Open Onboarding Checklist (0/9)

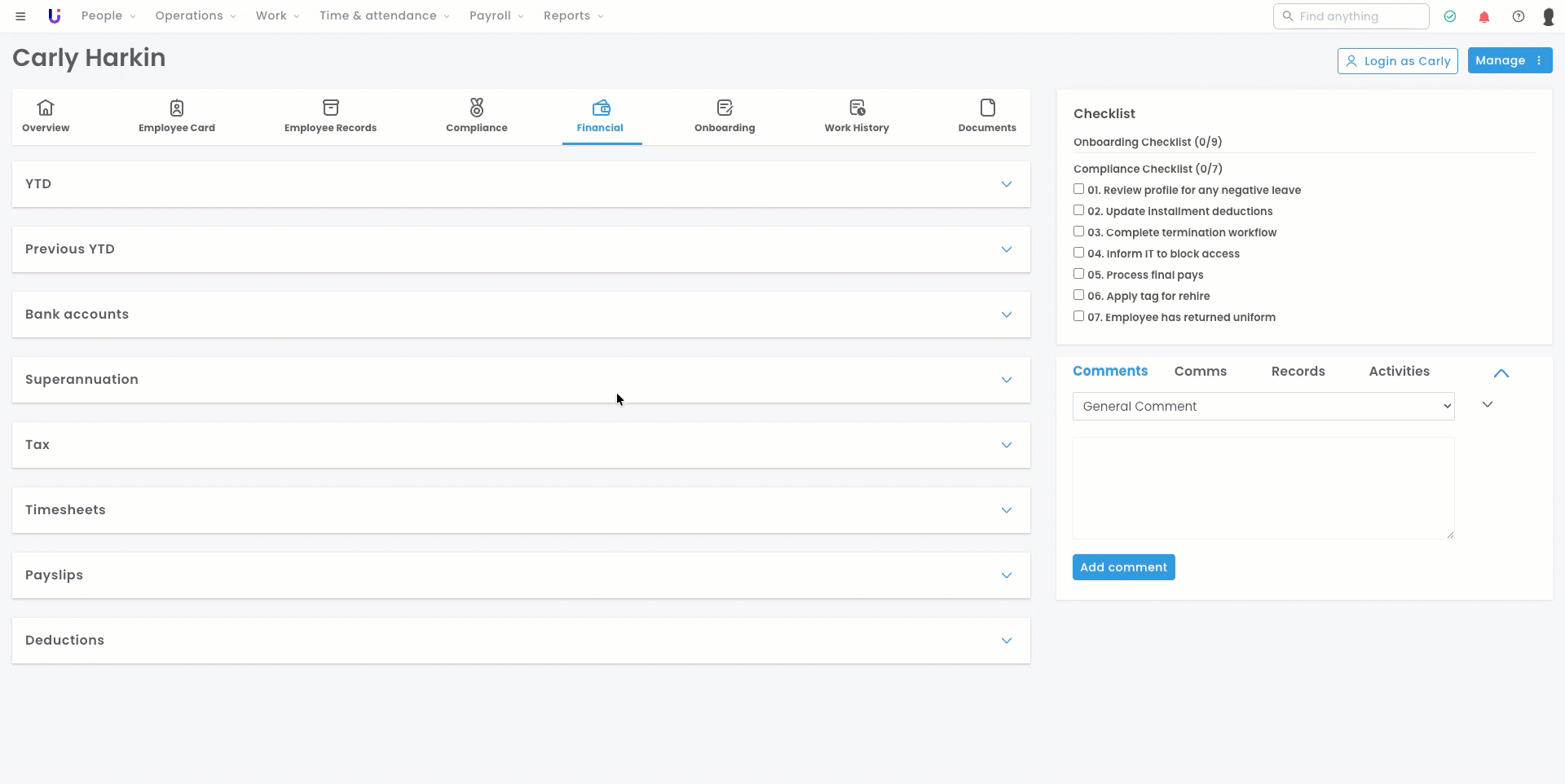click(1148, 142)
